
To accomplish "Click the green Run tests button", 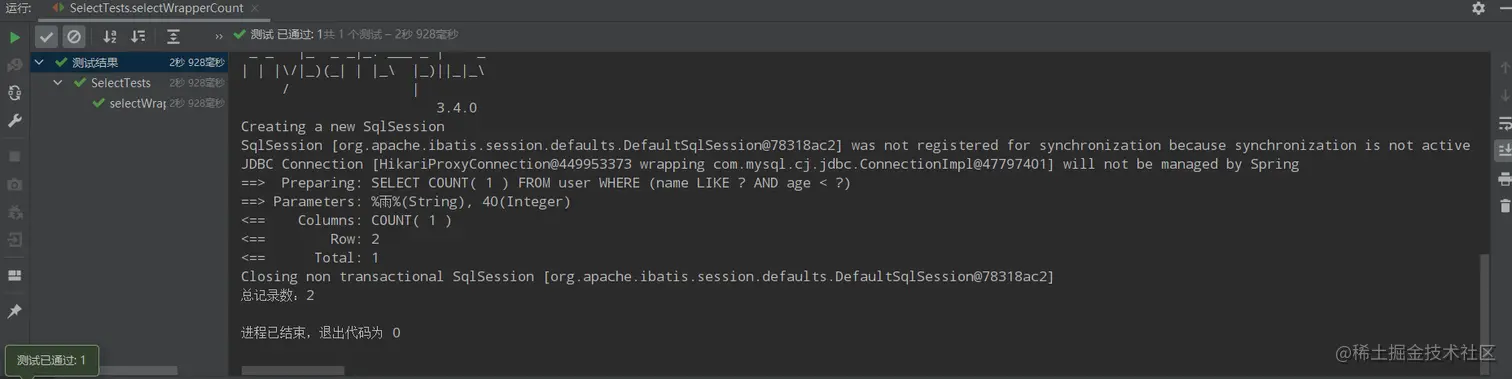I will [14, 37].
